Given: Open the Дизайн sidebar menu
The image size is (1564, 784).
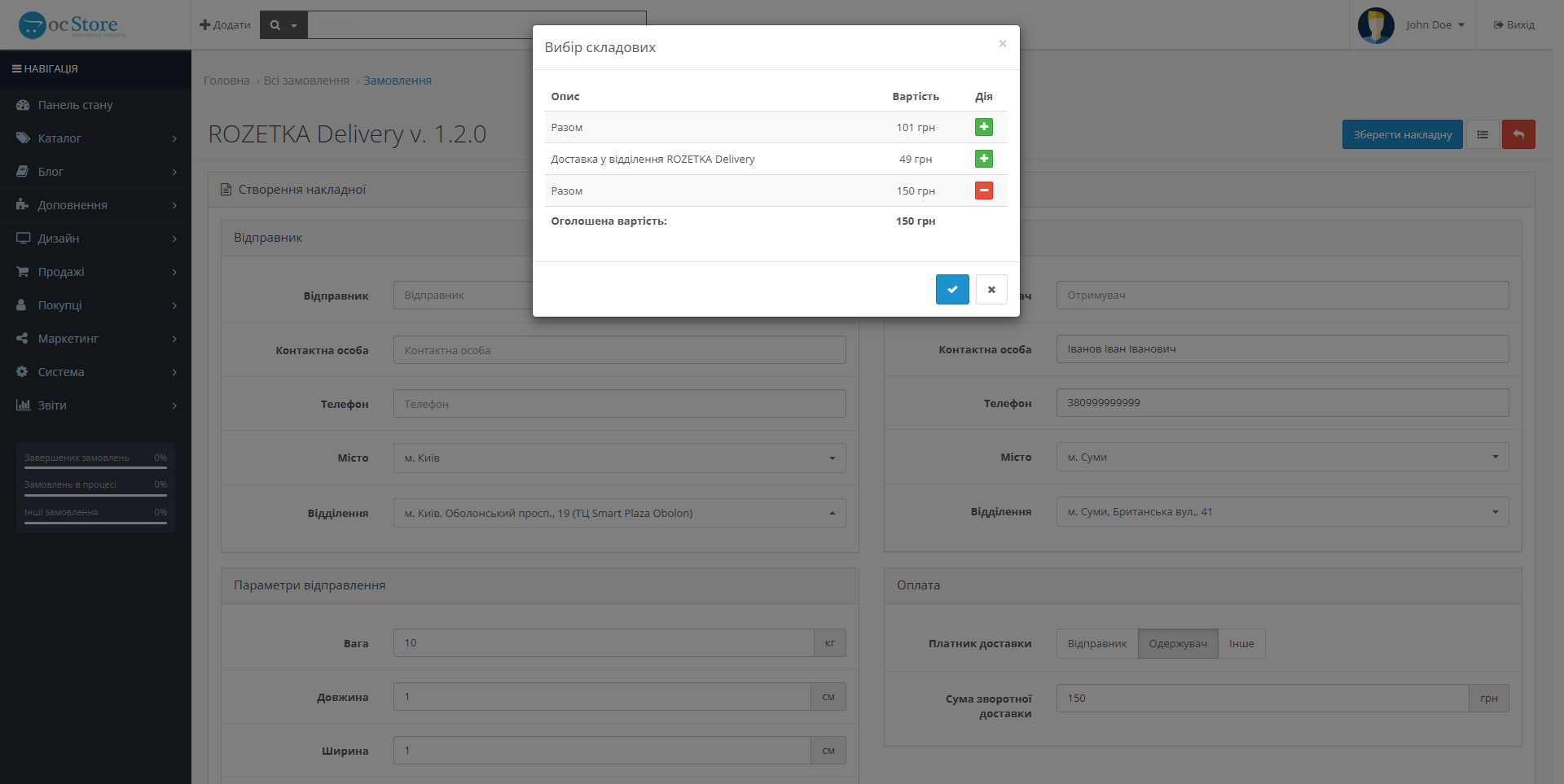Looking at the screenshot, I should click(95, 239).
